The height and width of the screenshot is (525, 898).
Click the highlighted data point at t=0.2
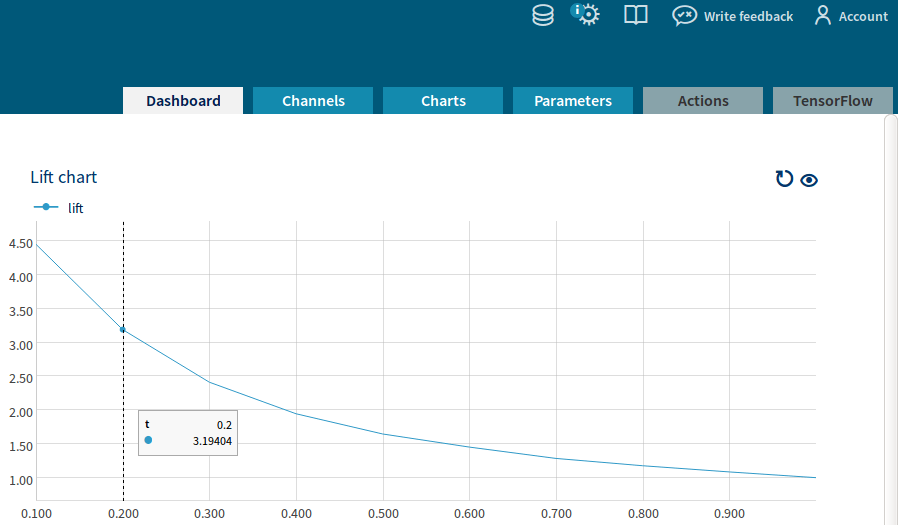[x=123, y=329]
